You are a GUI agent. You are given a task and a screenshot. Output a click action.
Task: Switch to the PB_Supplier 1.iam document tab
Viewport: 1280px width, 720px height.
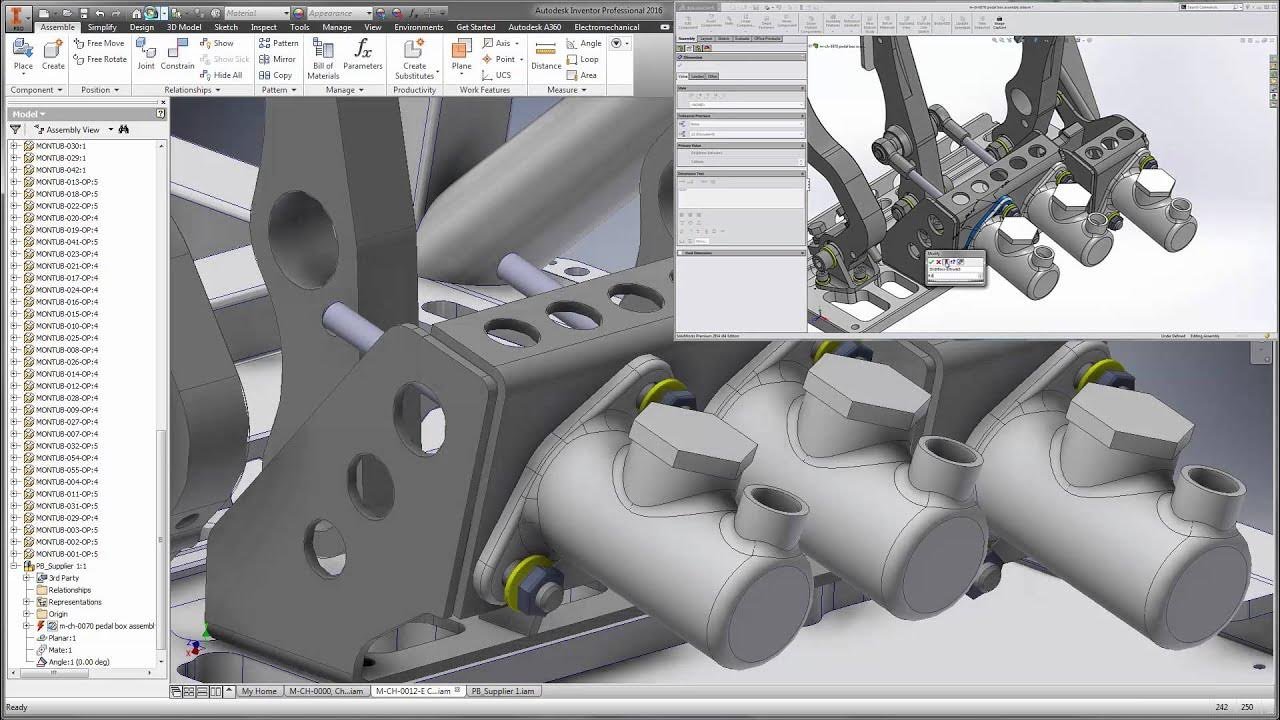[503, 691]
